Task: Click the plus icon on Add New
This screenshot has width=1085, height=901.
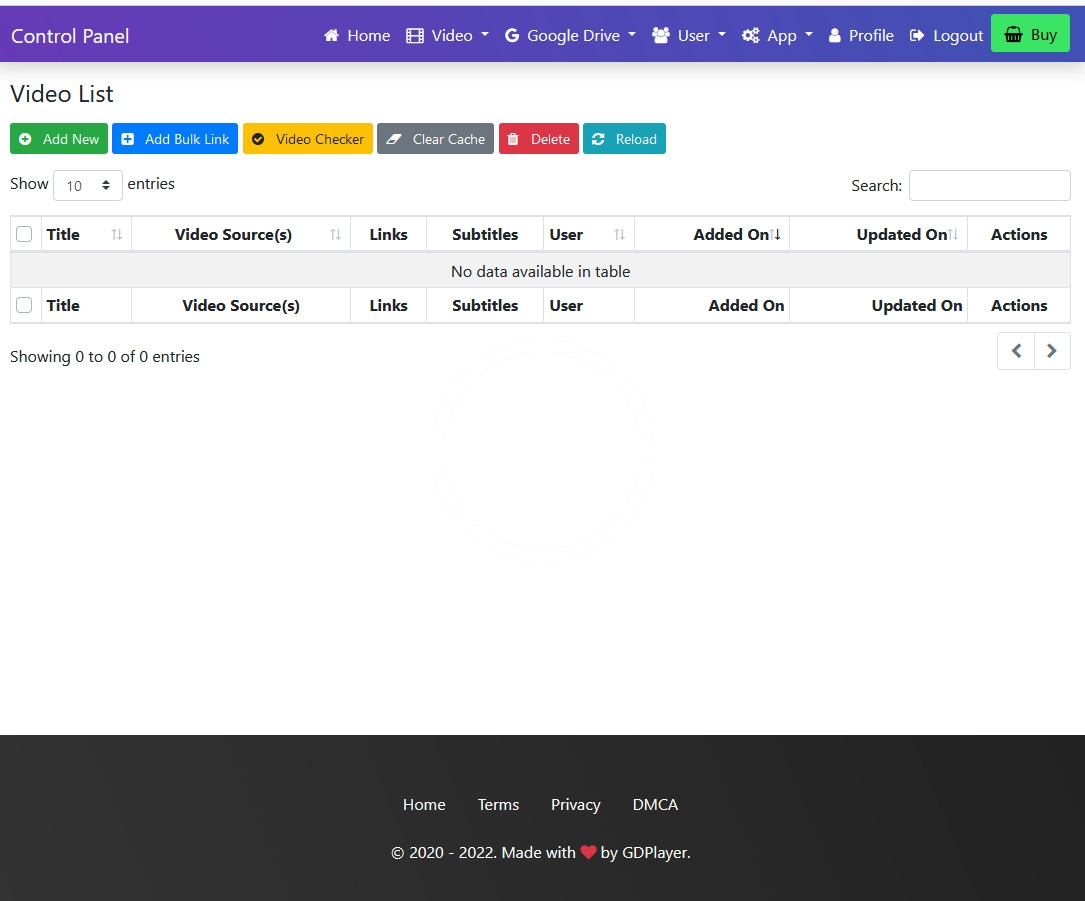Action: pyautogui.click(x=25, y=139)
